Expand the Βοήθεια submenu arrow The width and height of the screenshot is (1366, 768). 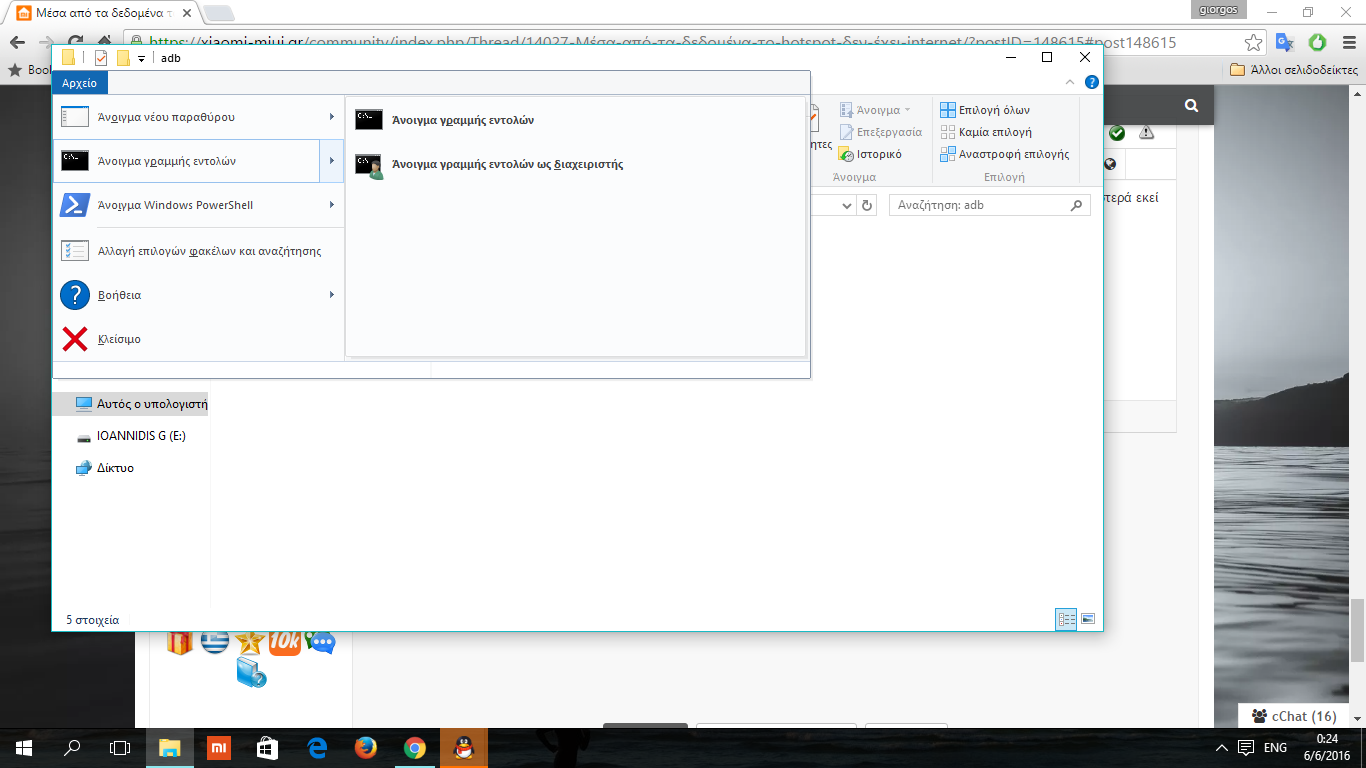click(331, 295)
